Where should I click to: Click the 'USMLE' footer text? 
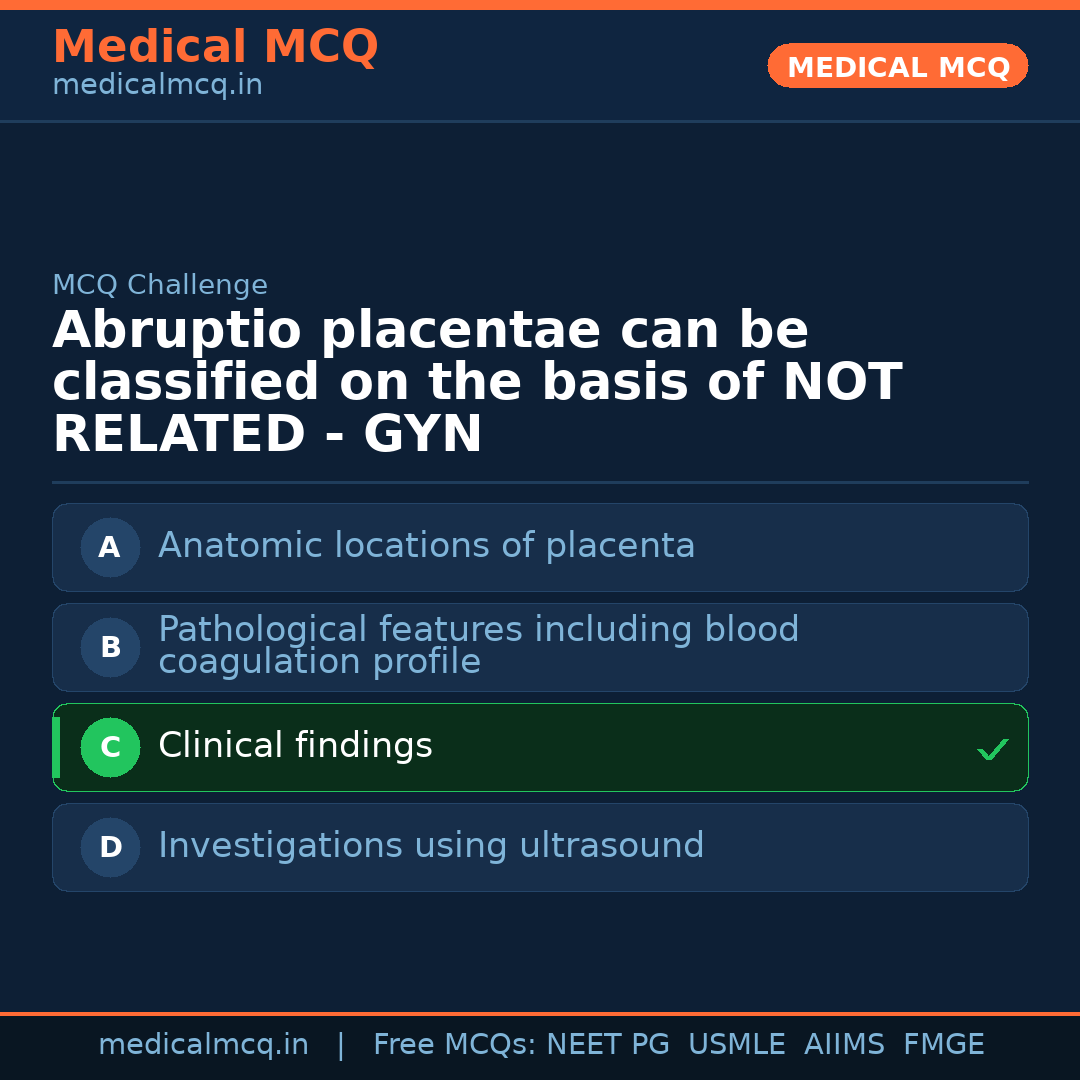pyautogui.click(x=736, y=1045)
